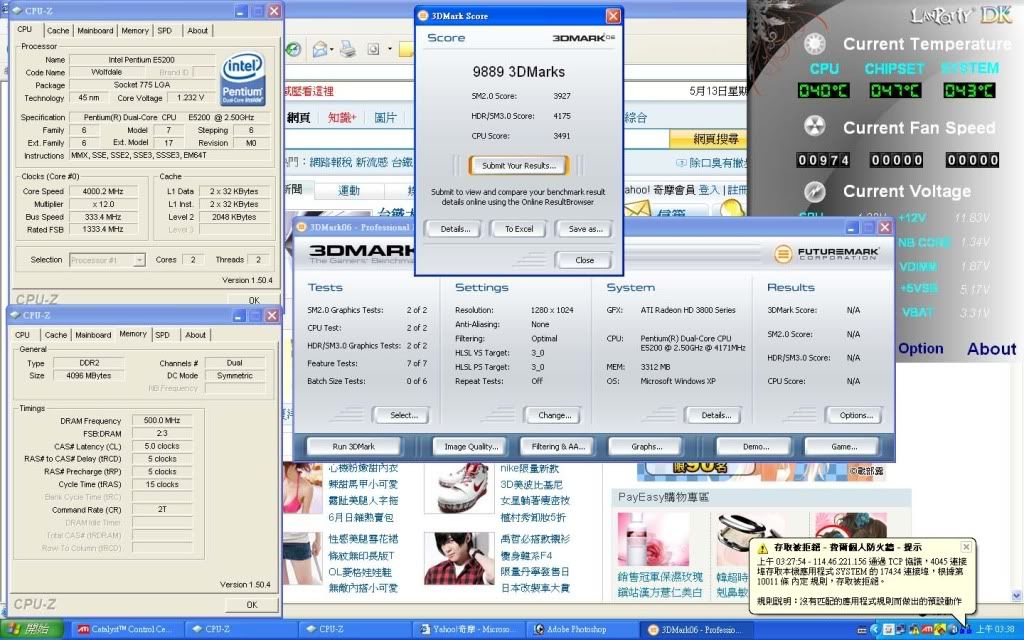Click the browser scrollbar down arrow

pos(1016,596)
